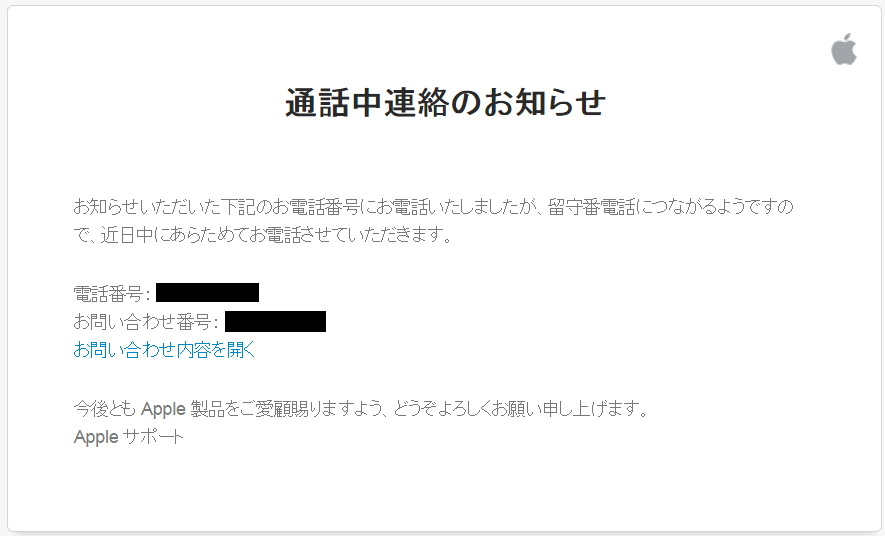Click the word 通話中 in the title
Screen dimensions: 885x536
coord(334,103)
